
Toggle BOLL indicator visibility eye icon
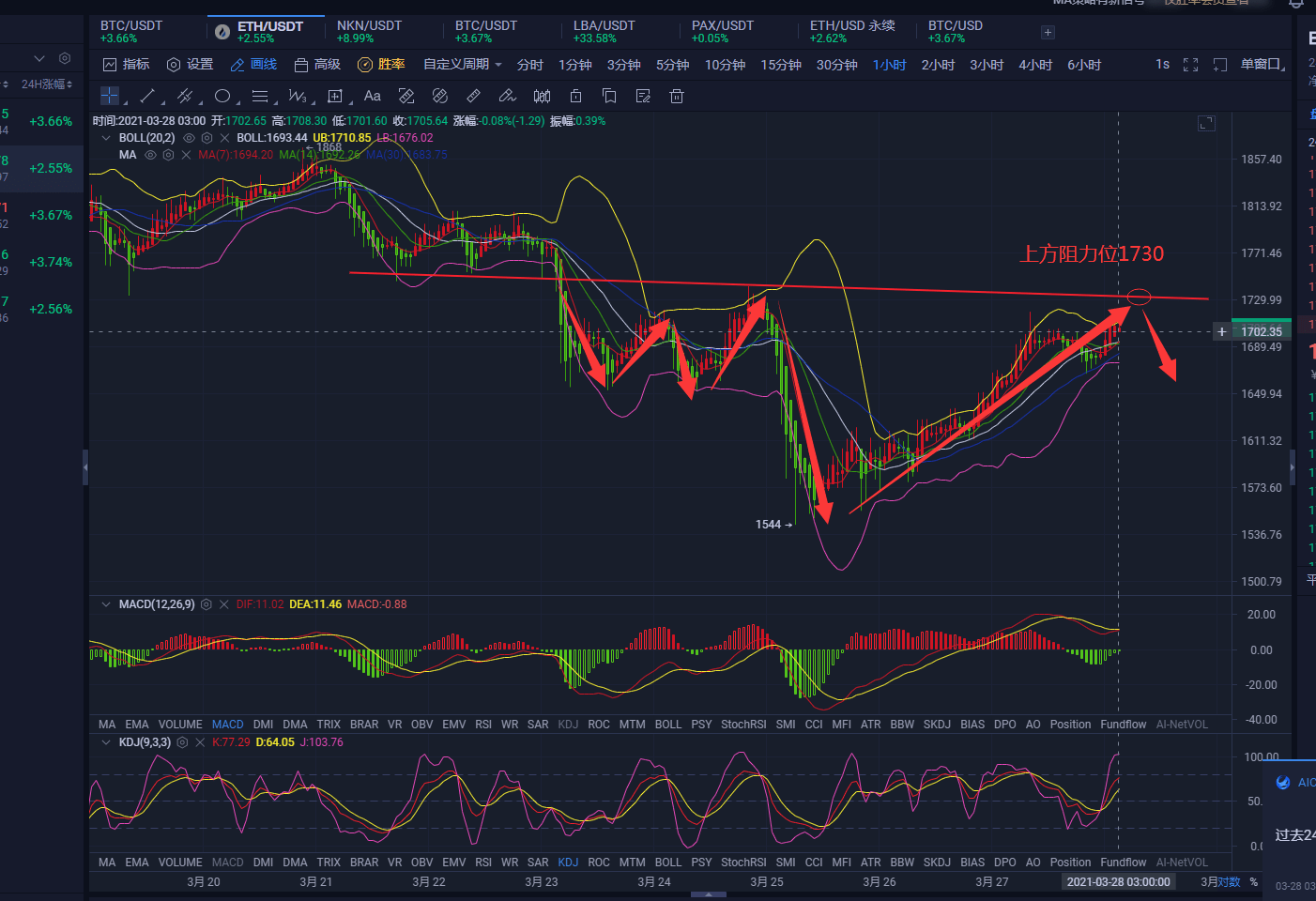(189, 138)
